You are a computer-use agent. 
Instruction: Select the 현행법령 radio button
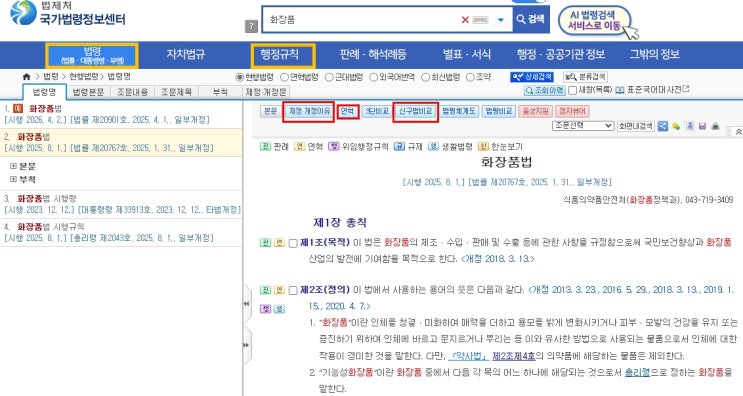pyautogui.click(x=240, y=77)
